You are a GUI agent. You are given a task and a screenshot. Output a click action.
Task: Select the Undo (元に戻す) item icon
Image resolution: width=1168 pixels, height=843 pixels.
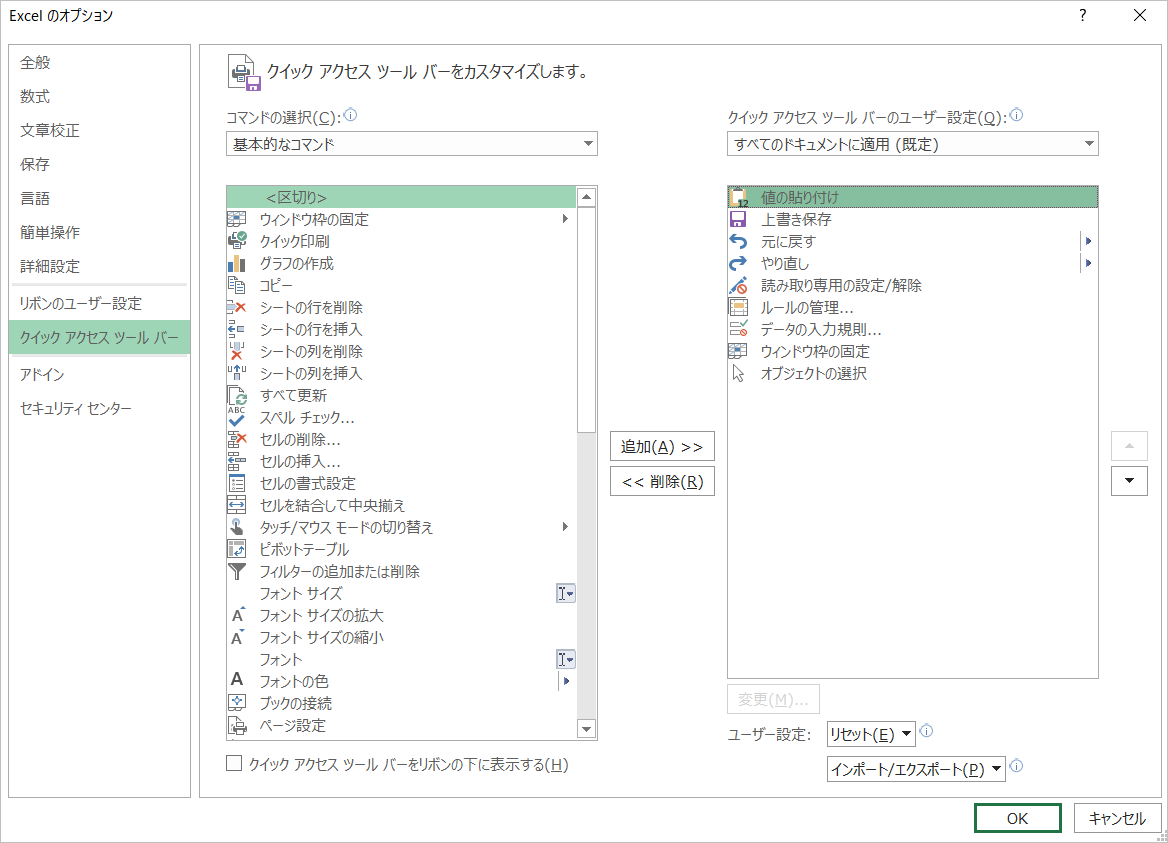tap(737, 240)
